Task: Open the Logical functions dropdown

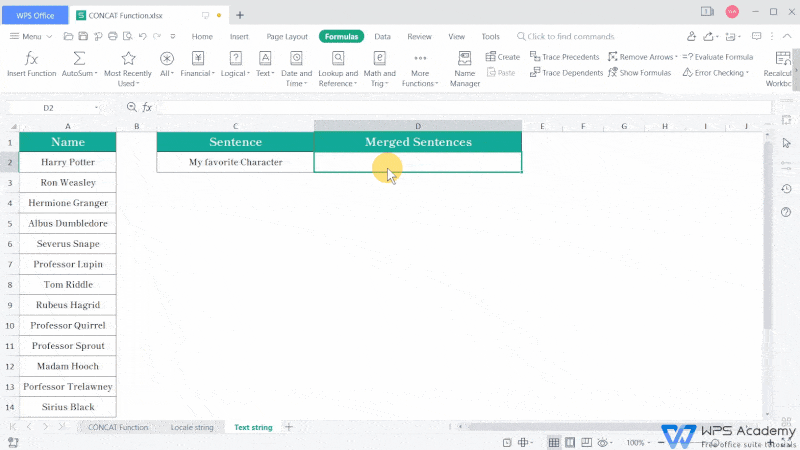Action: coord(235,64)
